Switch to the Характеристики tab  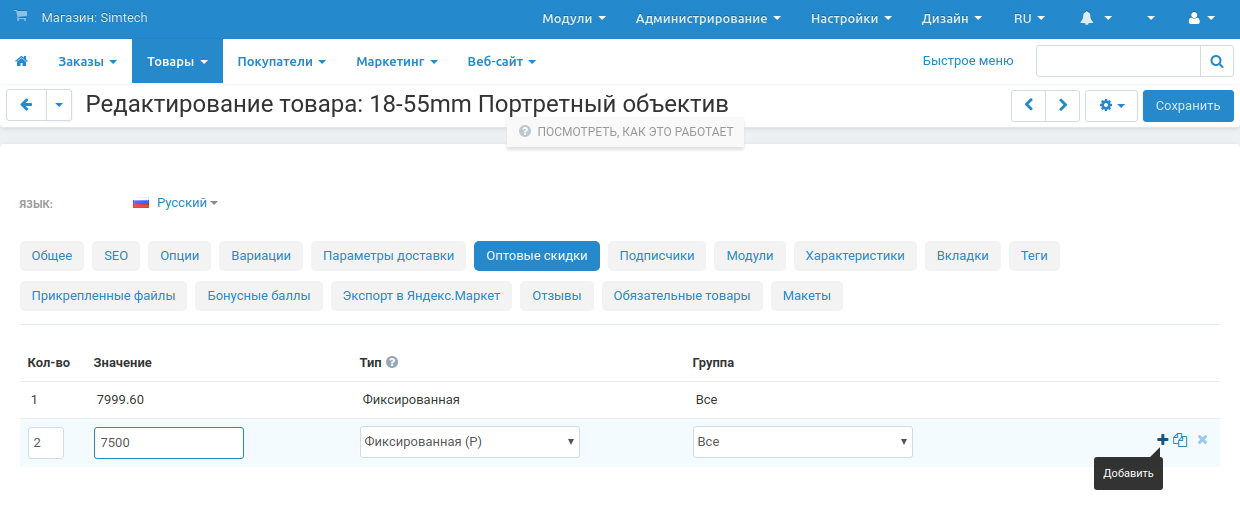(855, 256)
